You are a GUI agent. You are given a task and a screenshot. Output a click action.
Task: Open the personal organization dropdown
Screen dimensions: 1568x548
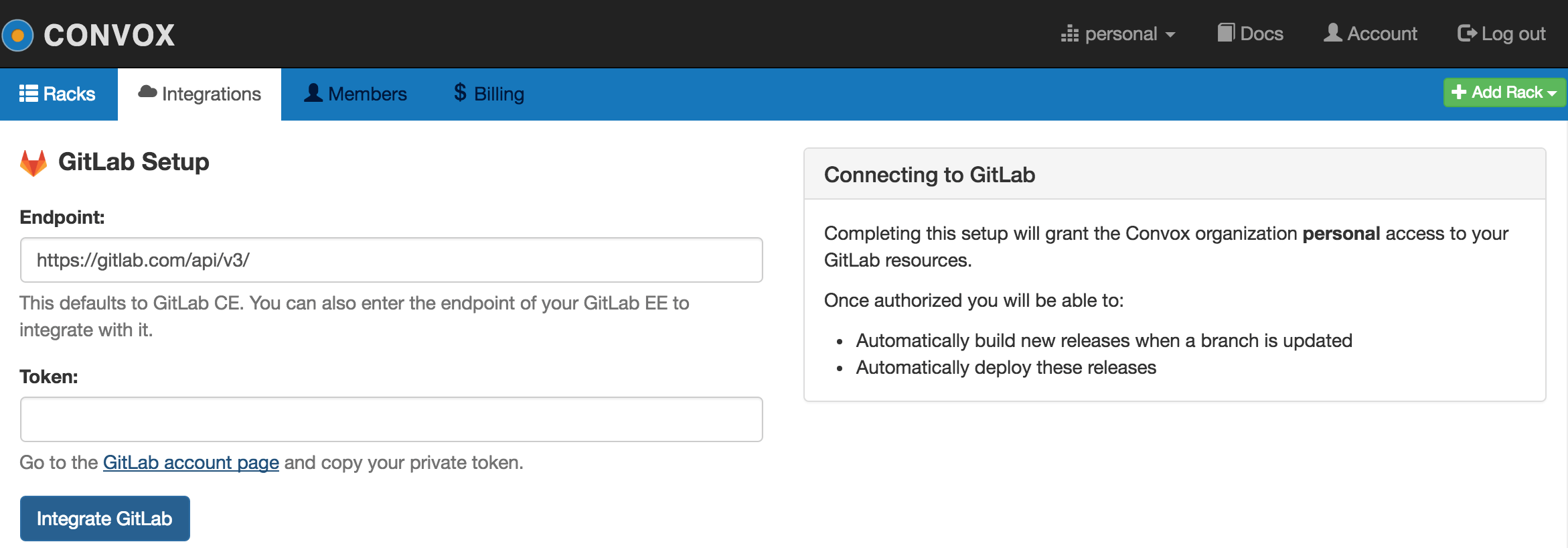[x=1118, y=33]
